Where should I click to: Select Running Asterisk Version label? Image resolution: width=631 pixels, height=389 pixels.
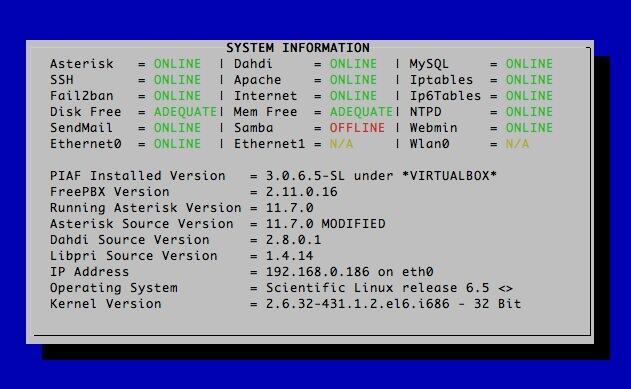[x=146, y=208]
